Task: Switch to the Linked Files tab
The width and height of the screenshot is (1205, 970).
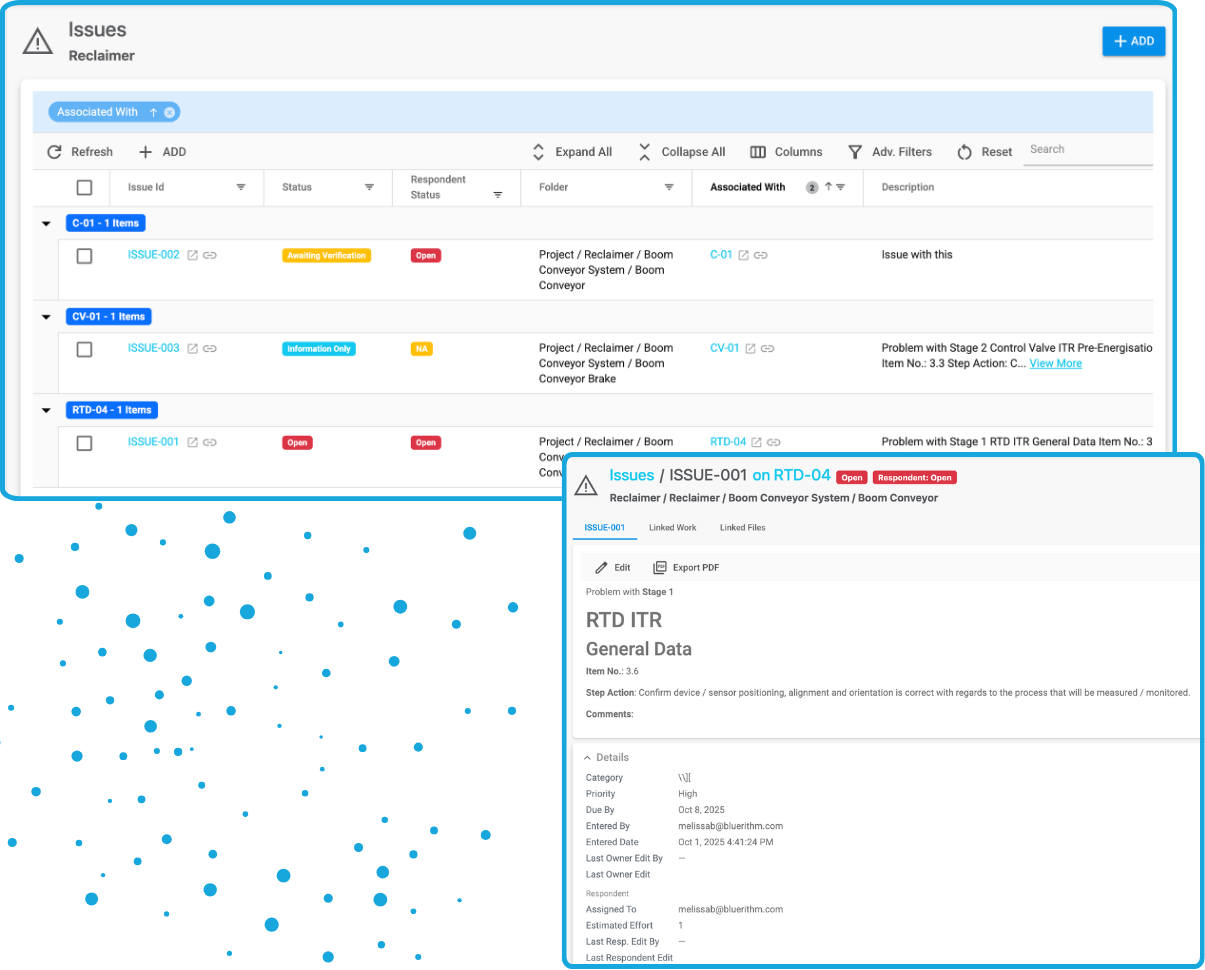Action: tap(742, 527)
